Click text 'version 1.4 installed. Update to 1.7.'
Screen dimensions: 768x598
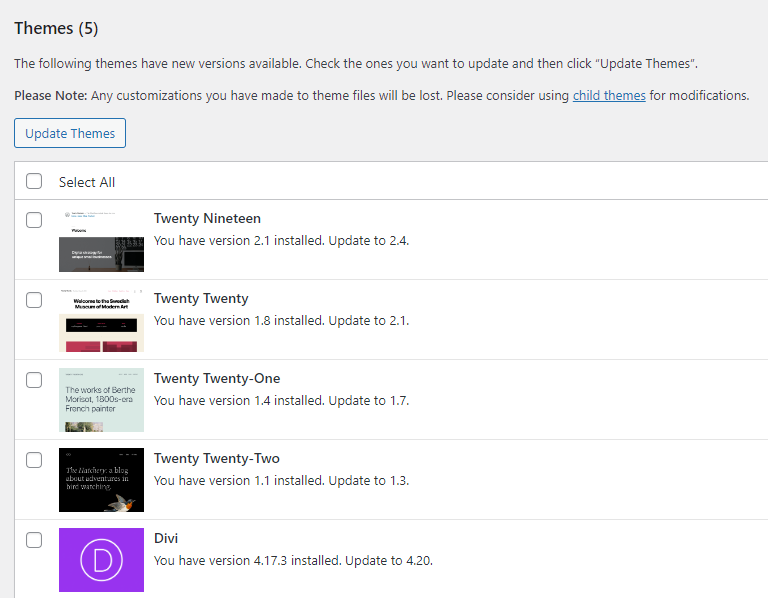(308, 401)
